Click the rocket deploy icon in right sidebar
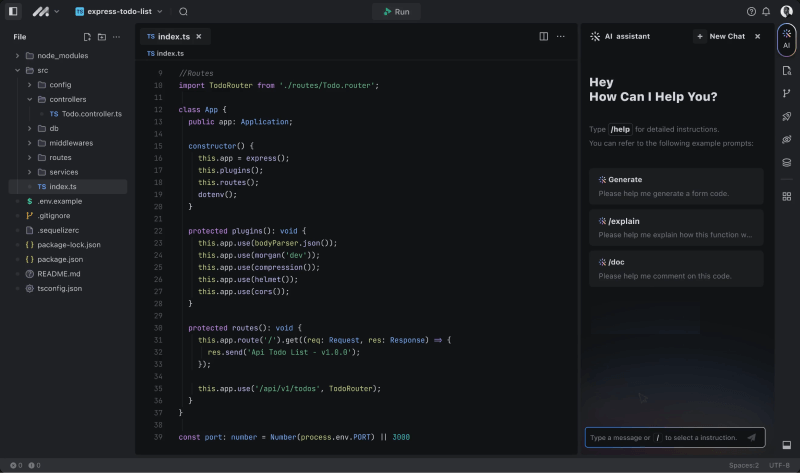800x473 pixels. (x=787, y=116)
